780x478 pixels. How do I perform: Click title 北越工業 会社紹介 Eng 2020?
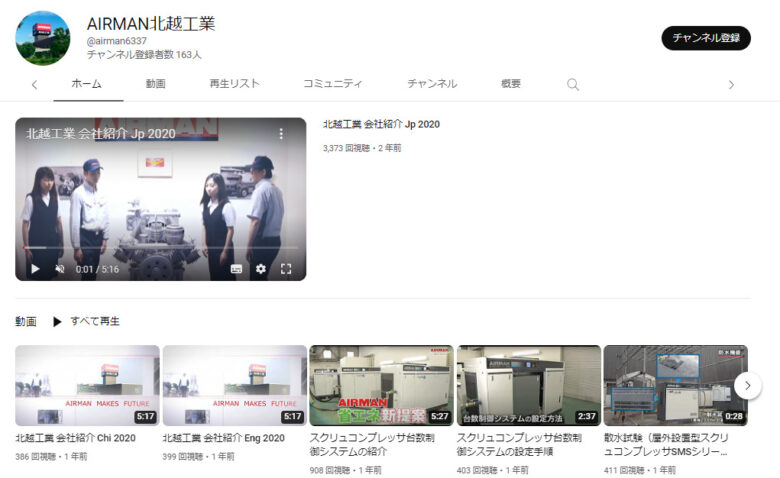pos(223,438)
